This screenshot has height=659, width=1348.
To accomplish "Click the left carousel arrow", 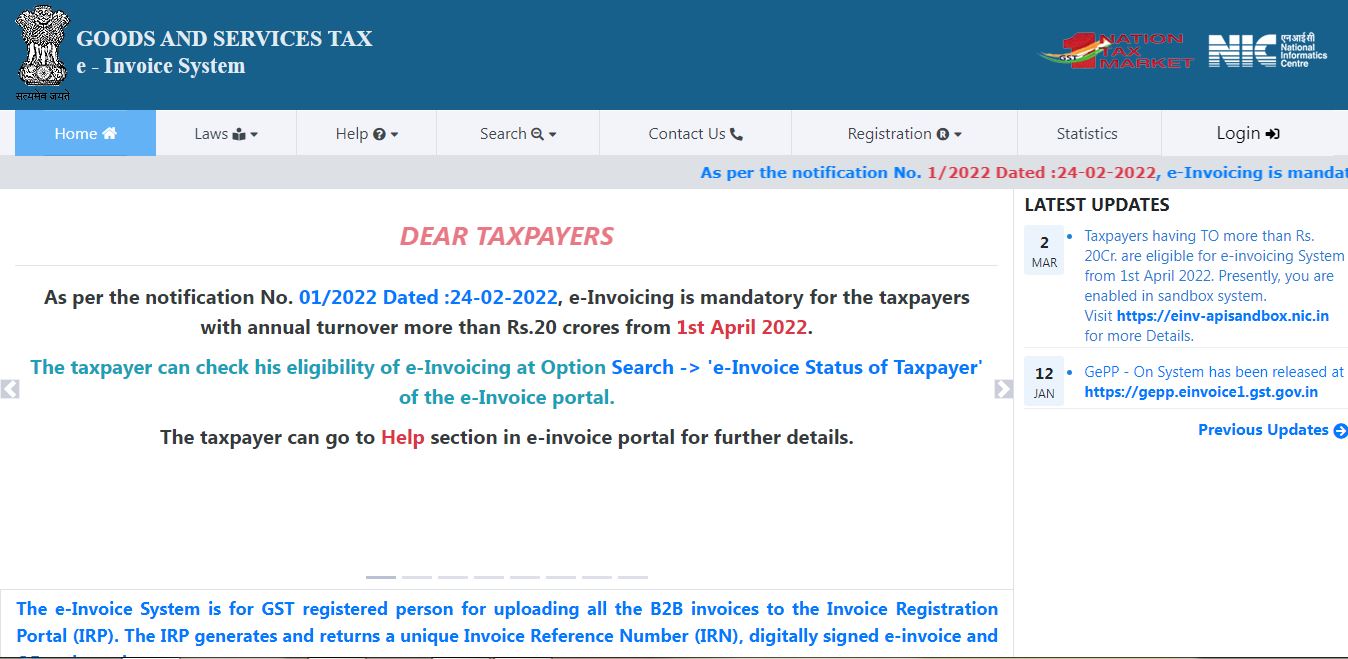I will click(10, 388).
